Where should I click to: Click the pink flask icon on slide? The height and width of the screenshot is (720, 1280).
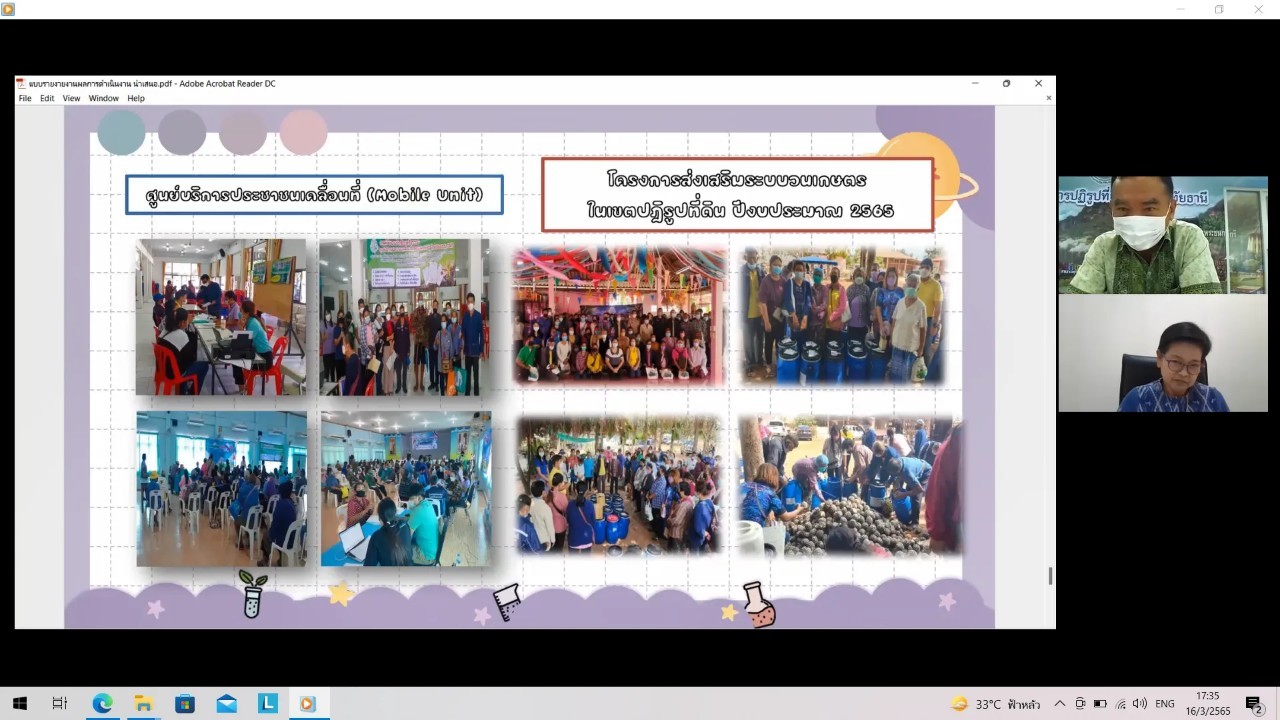759,605
